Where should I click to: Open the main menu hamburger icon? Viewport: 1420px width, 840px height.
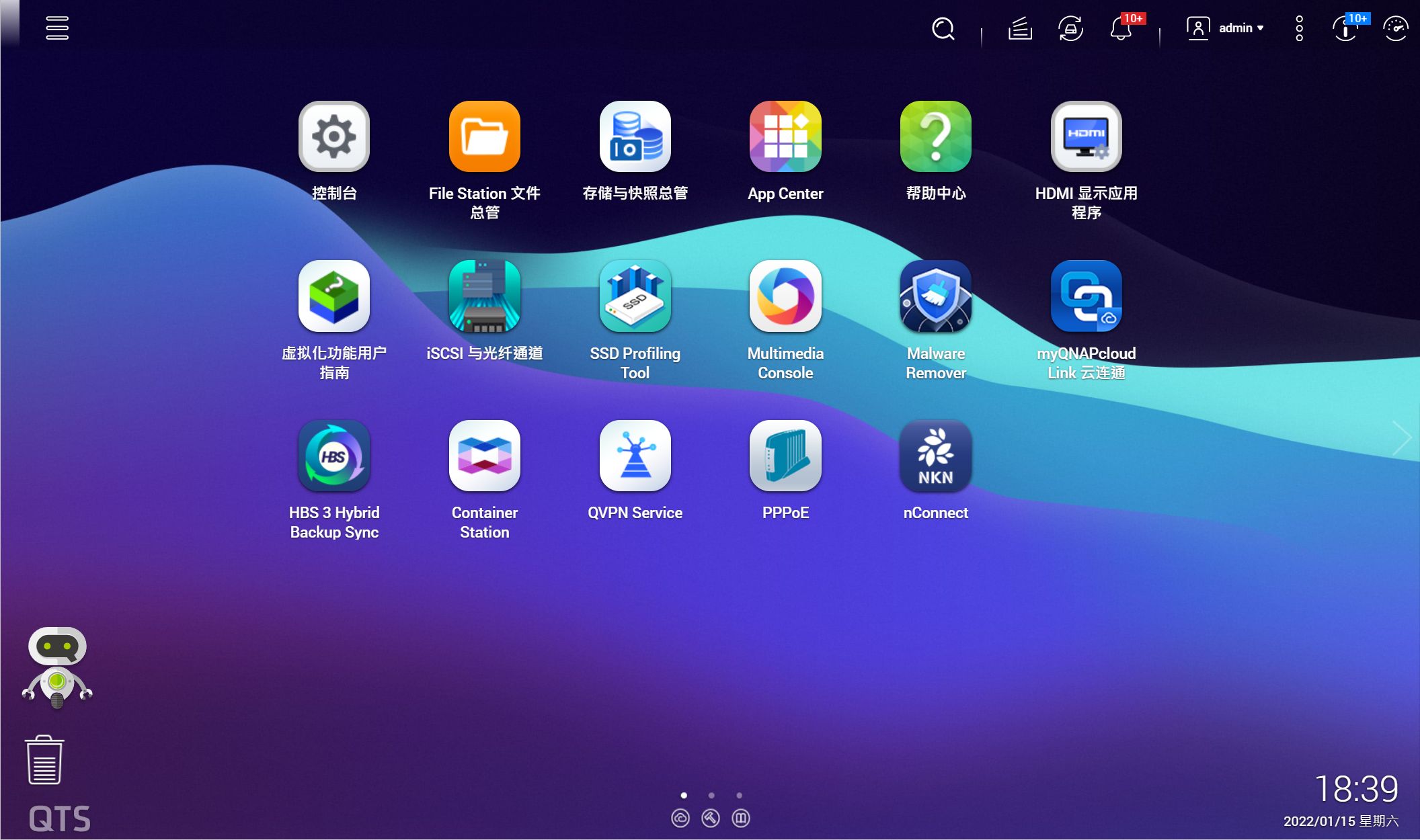pyautogui.click(x=57, y=28)
